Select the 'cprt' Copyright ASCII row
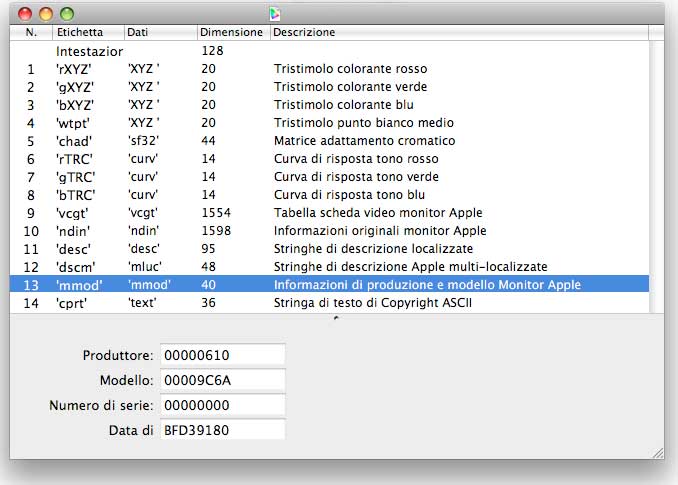This screenshot has width=678, height=485. click(300, 303)
